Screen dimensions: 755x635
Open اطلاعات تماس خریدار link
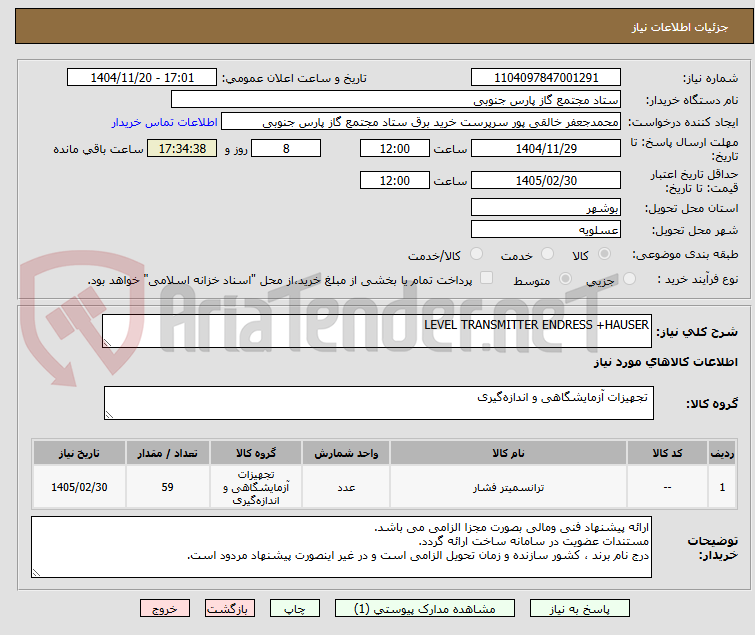[x=165, y=122]
